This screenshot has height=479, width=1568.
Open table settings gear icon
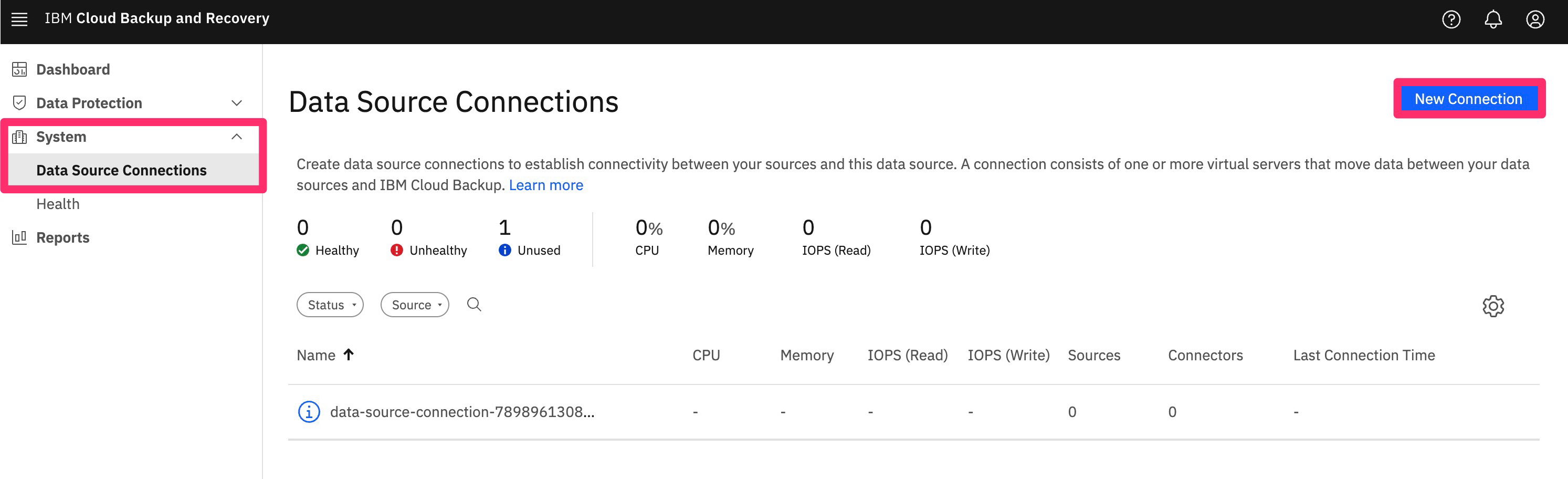[1492, 306]
